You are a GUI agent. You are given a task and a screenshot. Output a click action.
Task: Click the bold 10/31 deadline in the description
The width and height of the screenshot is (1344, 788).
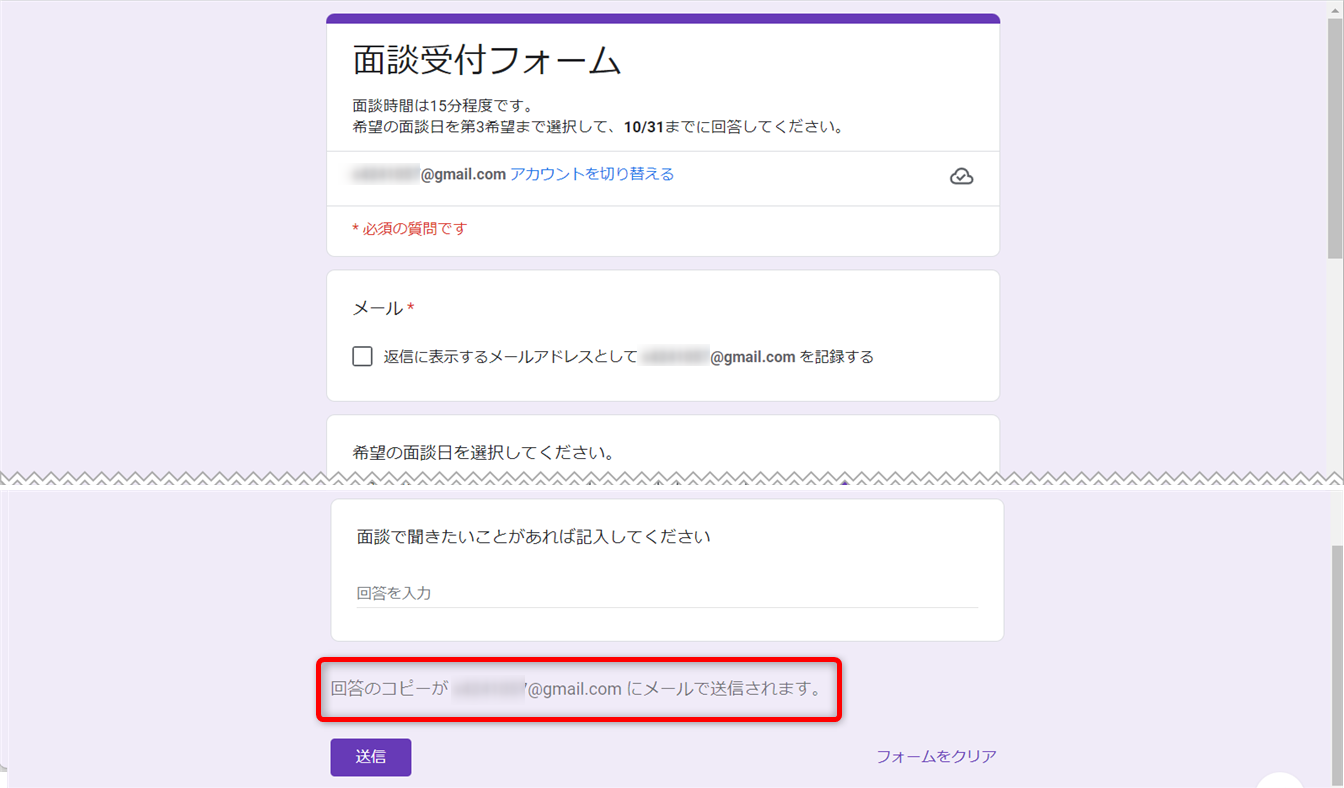pos(642,127)
